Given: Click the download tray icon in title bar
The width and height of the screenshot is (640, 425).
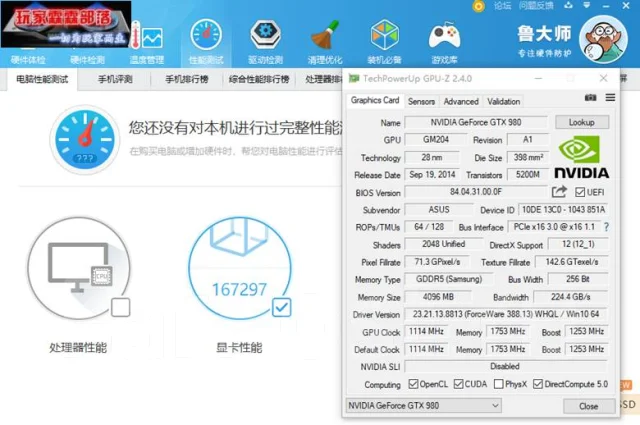Looking at the screenshot, I should pos(568,5).
